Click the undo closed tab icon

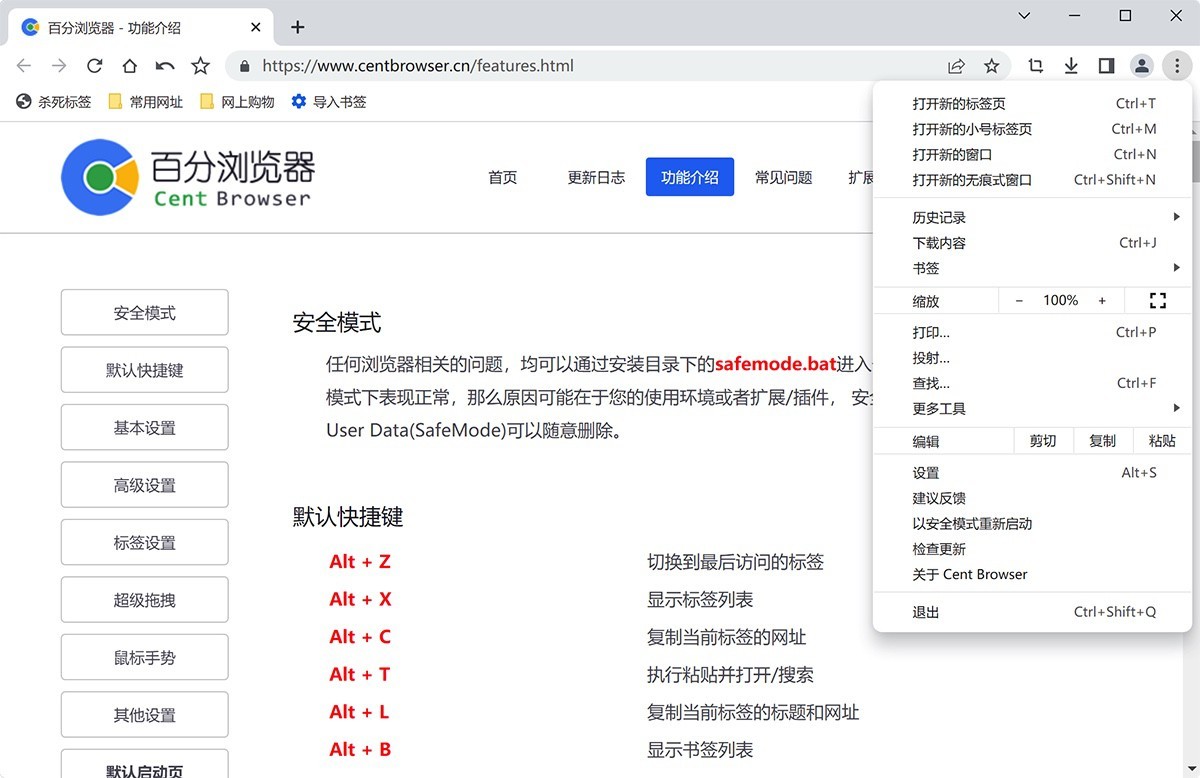[x=165, y=66]
